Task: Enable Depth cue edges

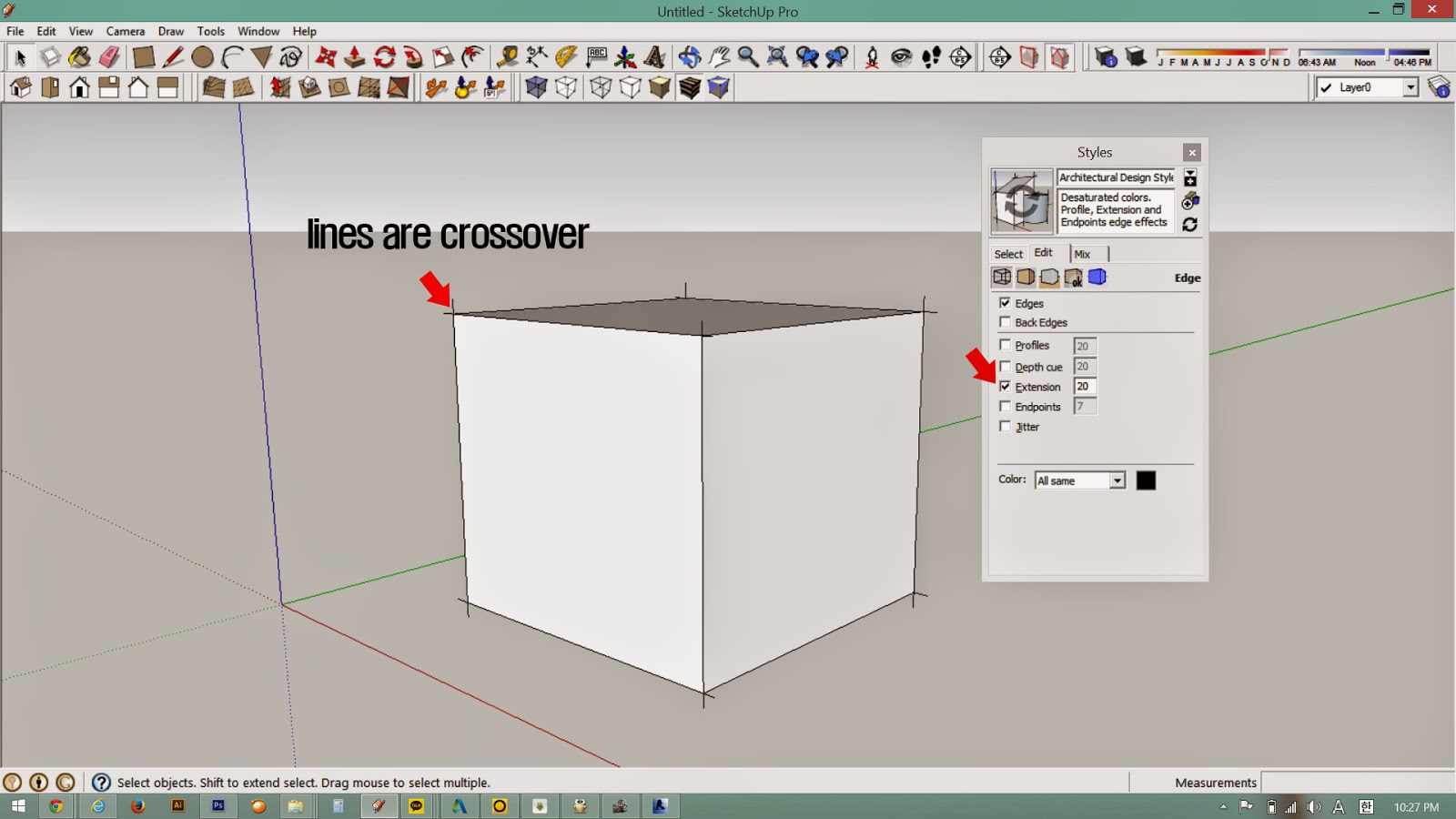Action: tap(1005, 366)
